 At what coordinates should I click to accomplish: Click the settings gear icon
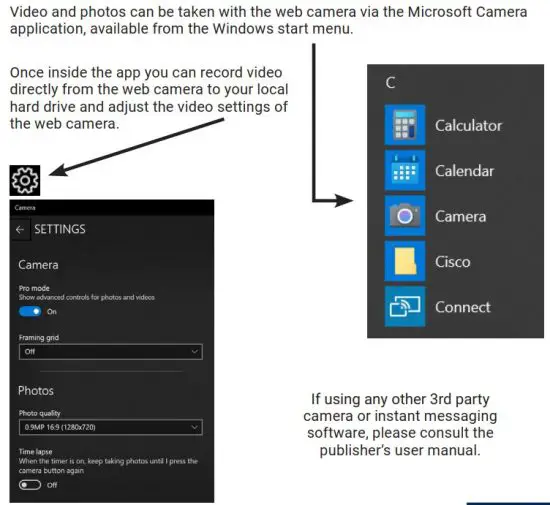tap(25, 180)
